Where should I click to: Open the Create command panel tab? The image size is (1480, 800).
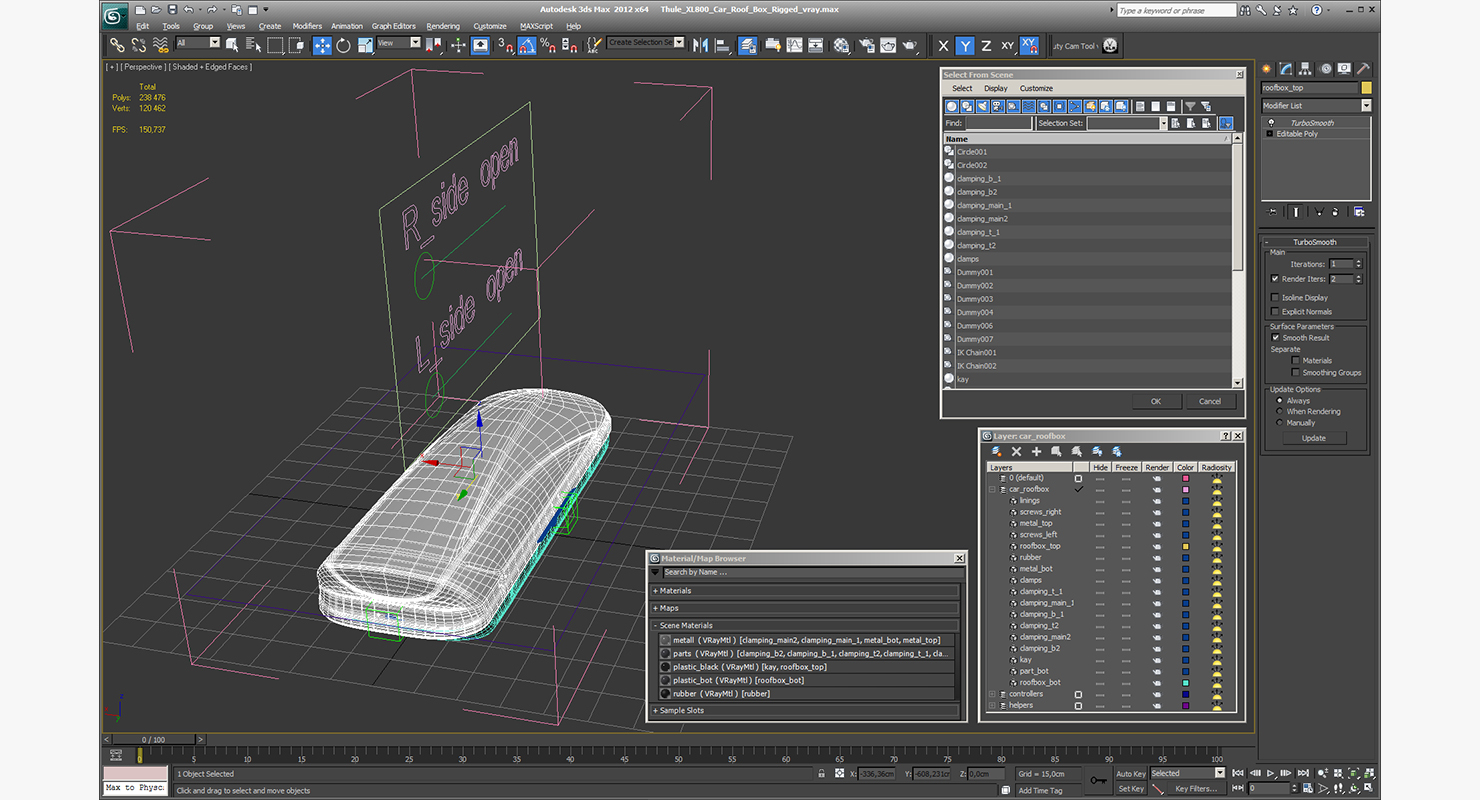coord(1267,69)
